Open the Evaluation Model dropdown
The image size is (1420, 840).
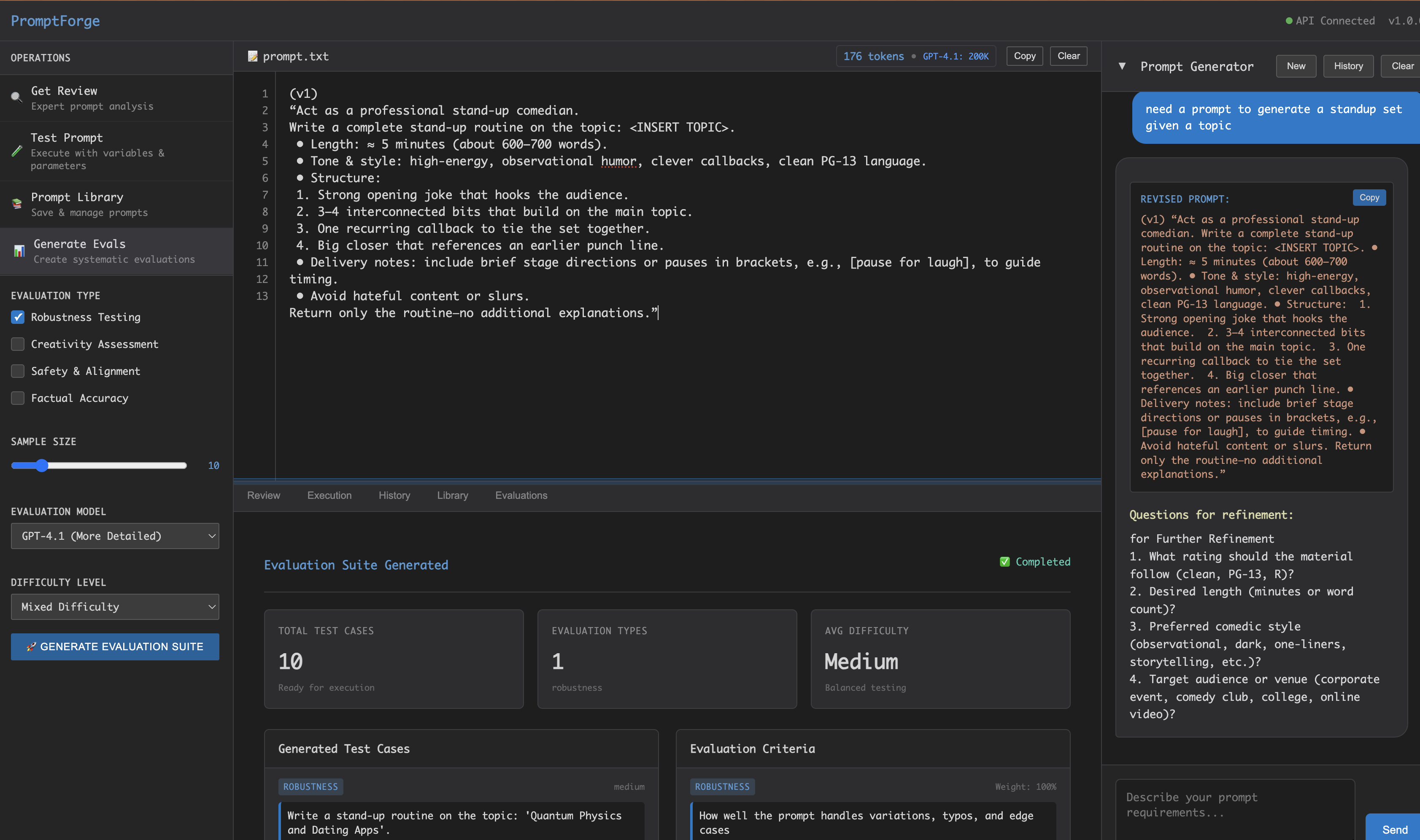tap(114, 536)
